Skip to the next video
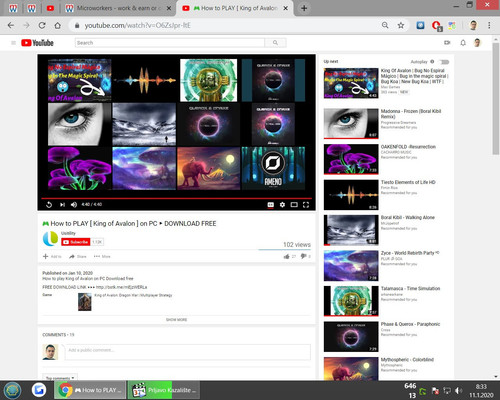 [x=62, y=205]
